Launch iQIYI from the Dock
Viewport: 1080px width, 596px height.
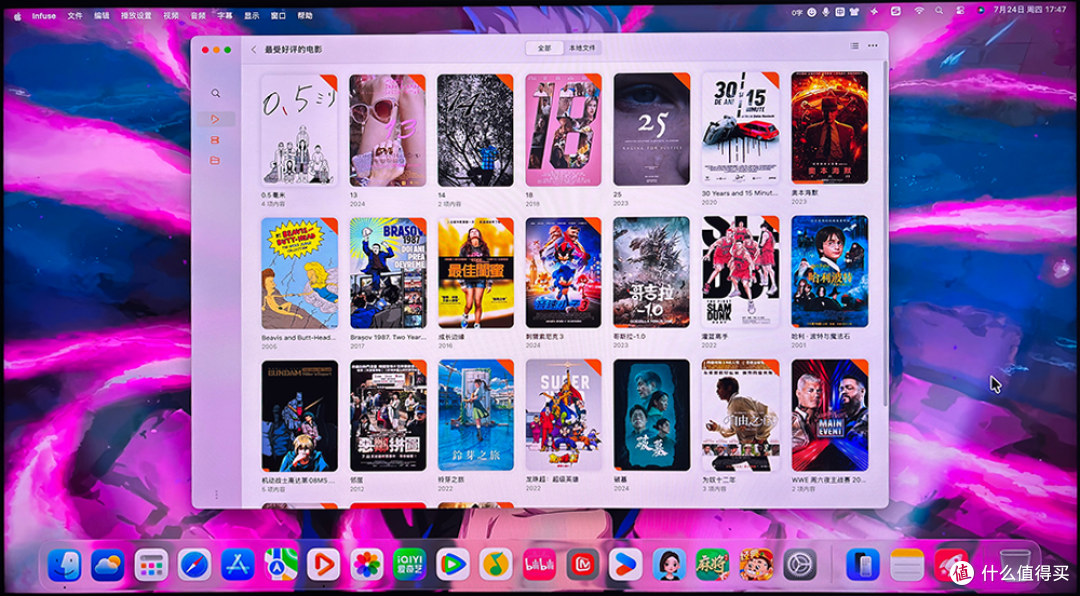pos(410,566)
